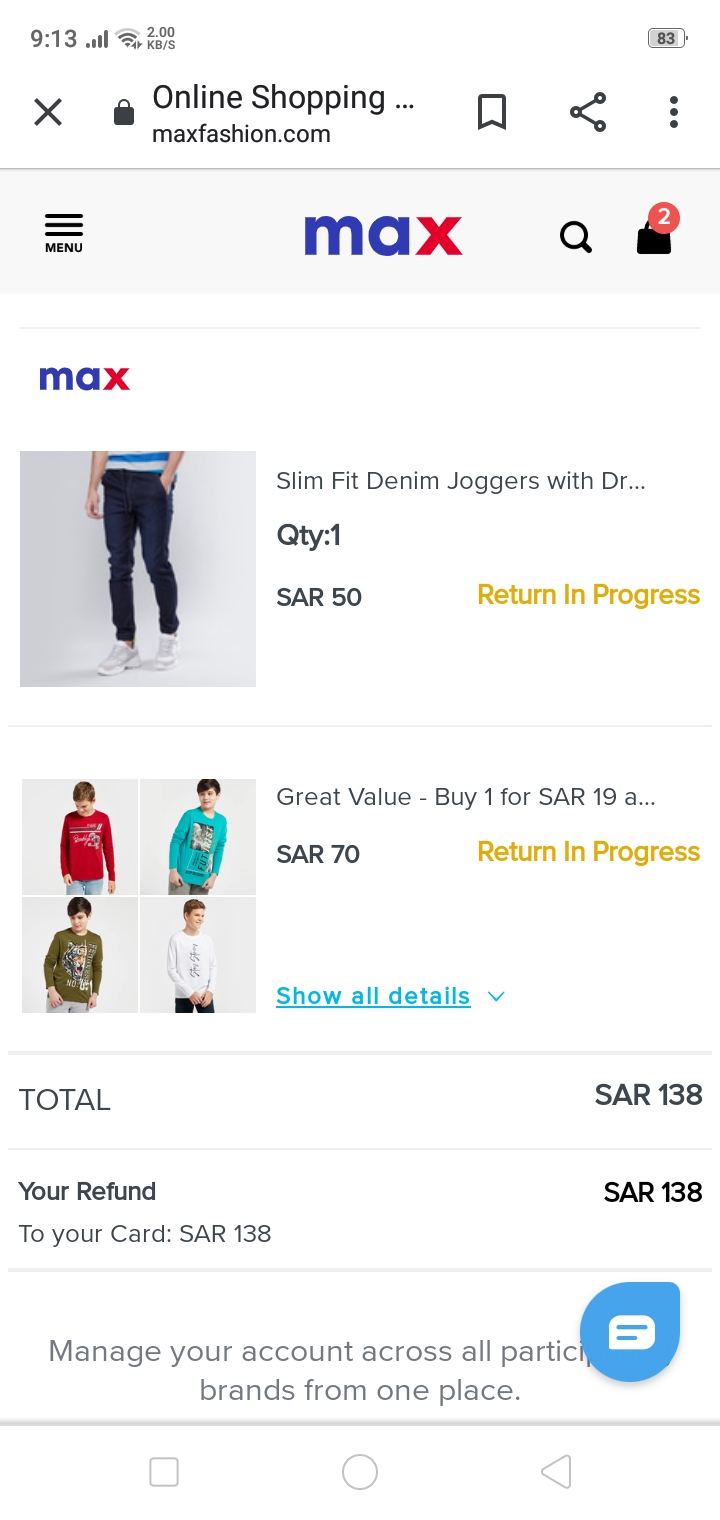720x1520 pixels.
Task: Tap the white long-sleeve shirt thumbnail
Action: (198, 955)
